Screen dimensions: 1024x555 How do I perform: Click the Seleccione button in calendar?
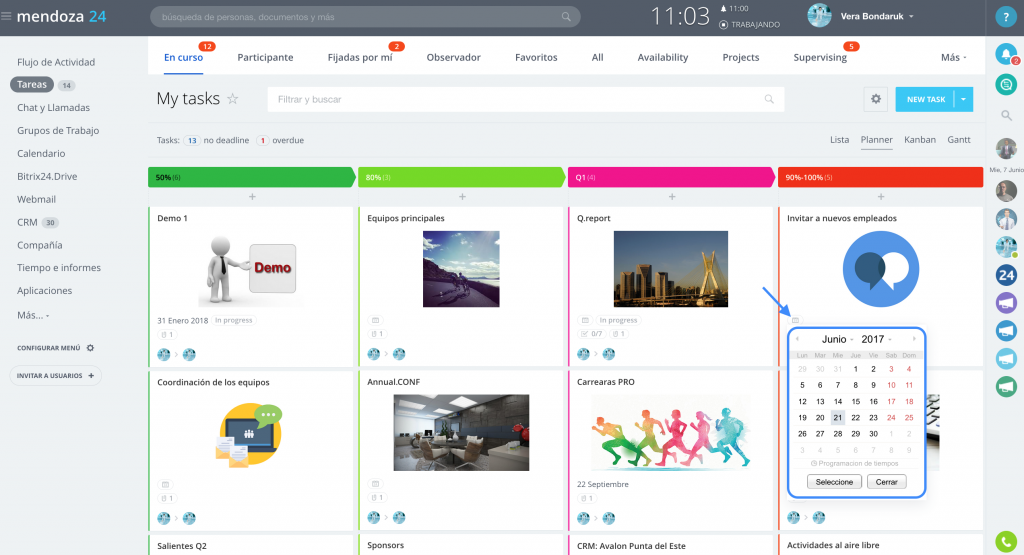(x=834, y=482)
